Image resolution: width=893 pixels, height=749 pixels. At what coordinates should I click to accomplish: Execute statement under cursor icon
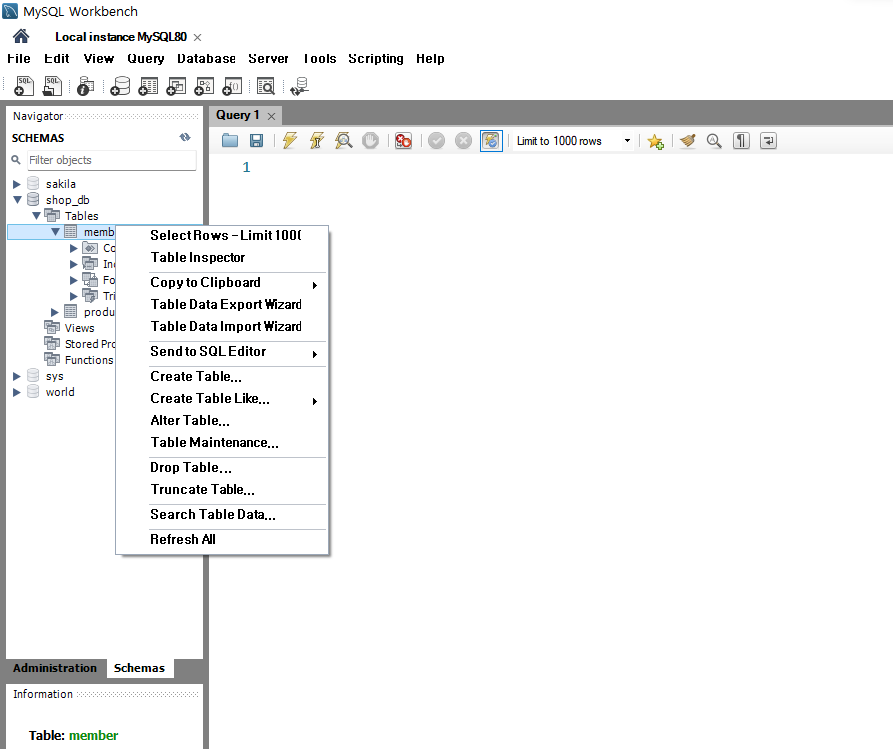point(317,141)
